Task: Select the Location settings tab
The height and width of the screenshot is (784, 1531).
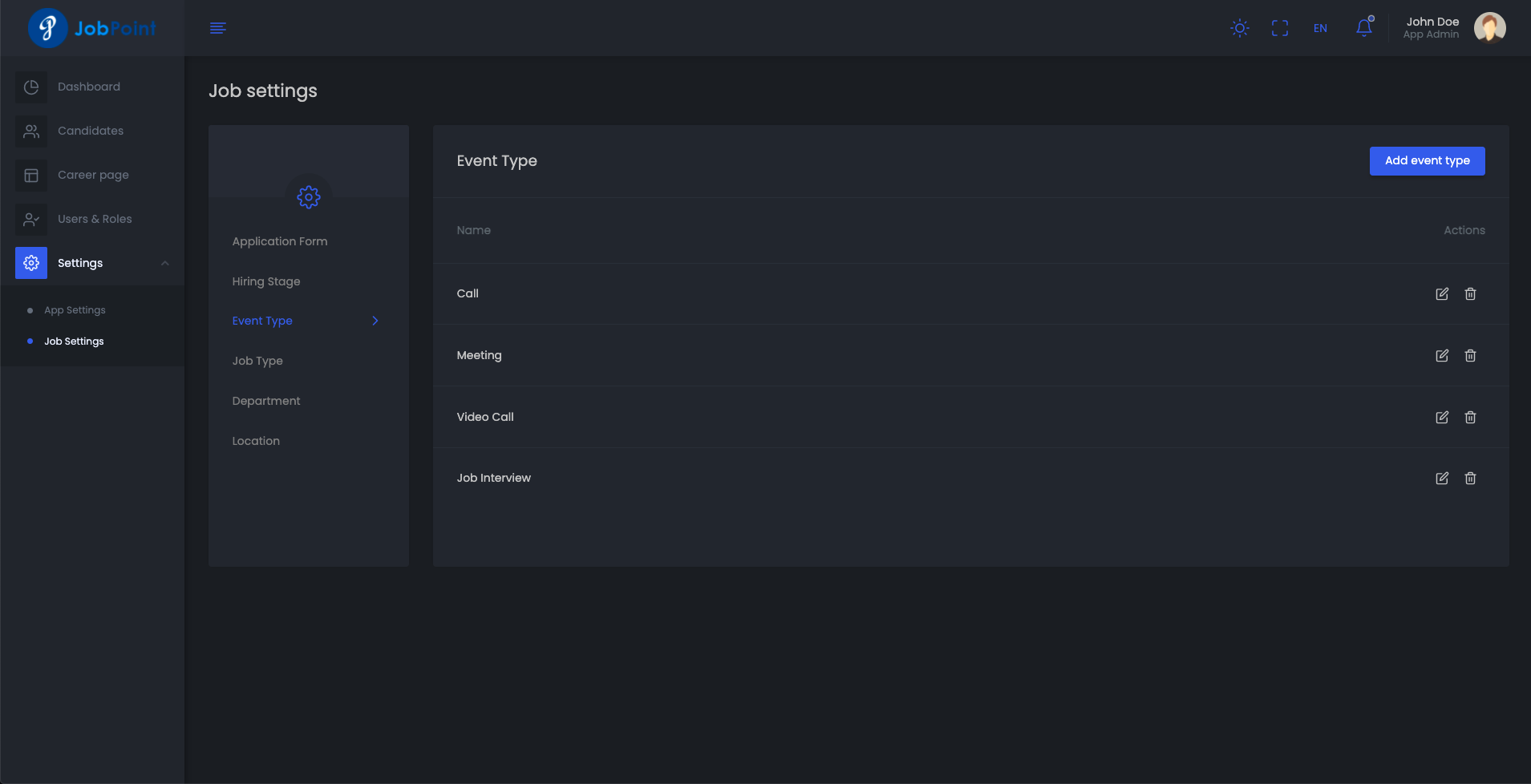Action: 256,441
